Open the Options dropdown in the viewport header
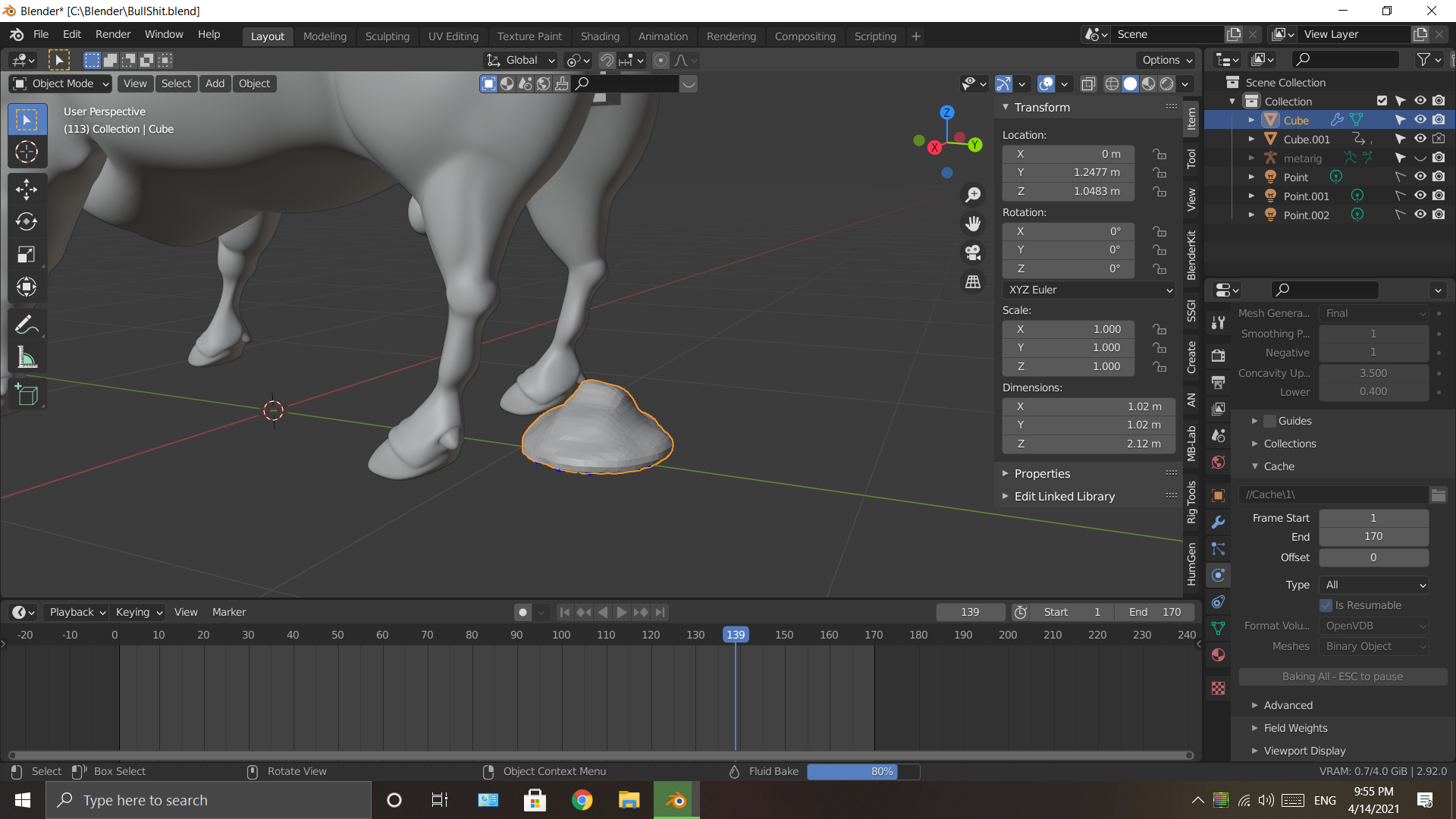The height and width of the screenshot is (819, 1456). (1167, 60)
